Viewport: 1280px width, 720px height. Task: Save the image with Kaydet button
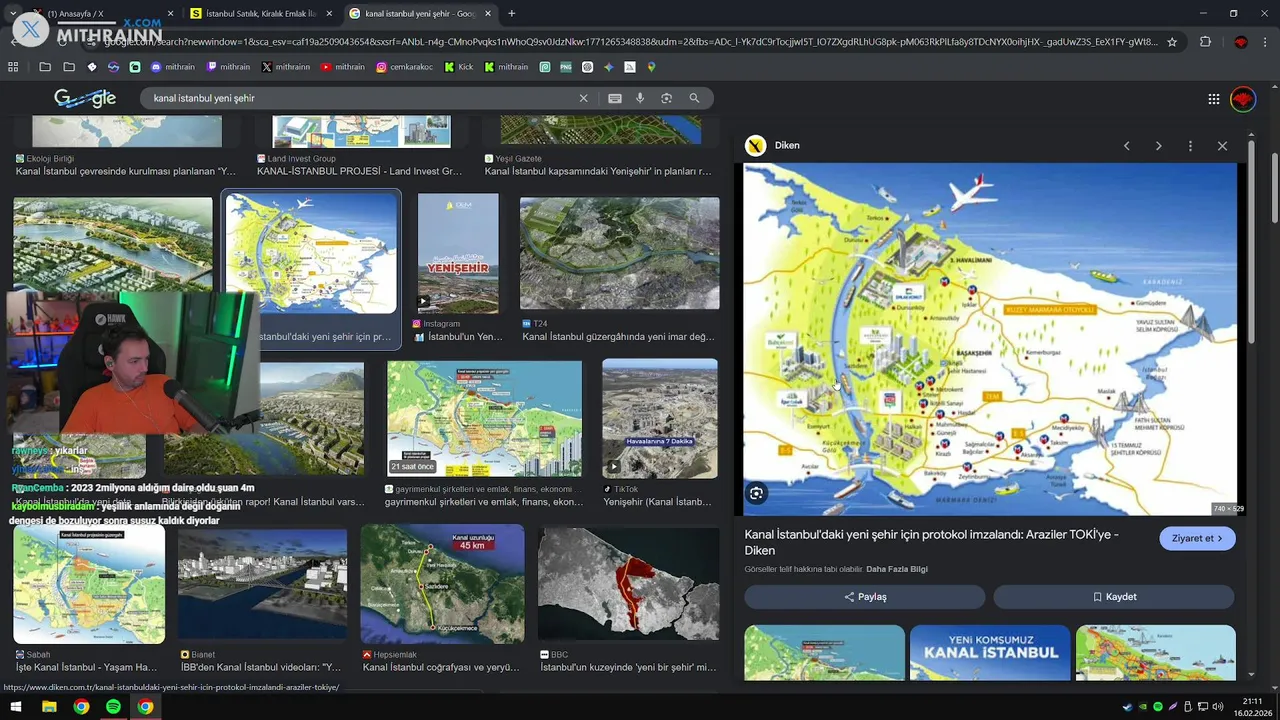click(1114, 597)
